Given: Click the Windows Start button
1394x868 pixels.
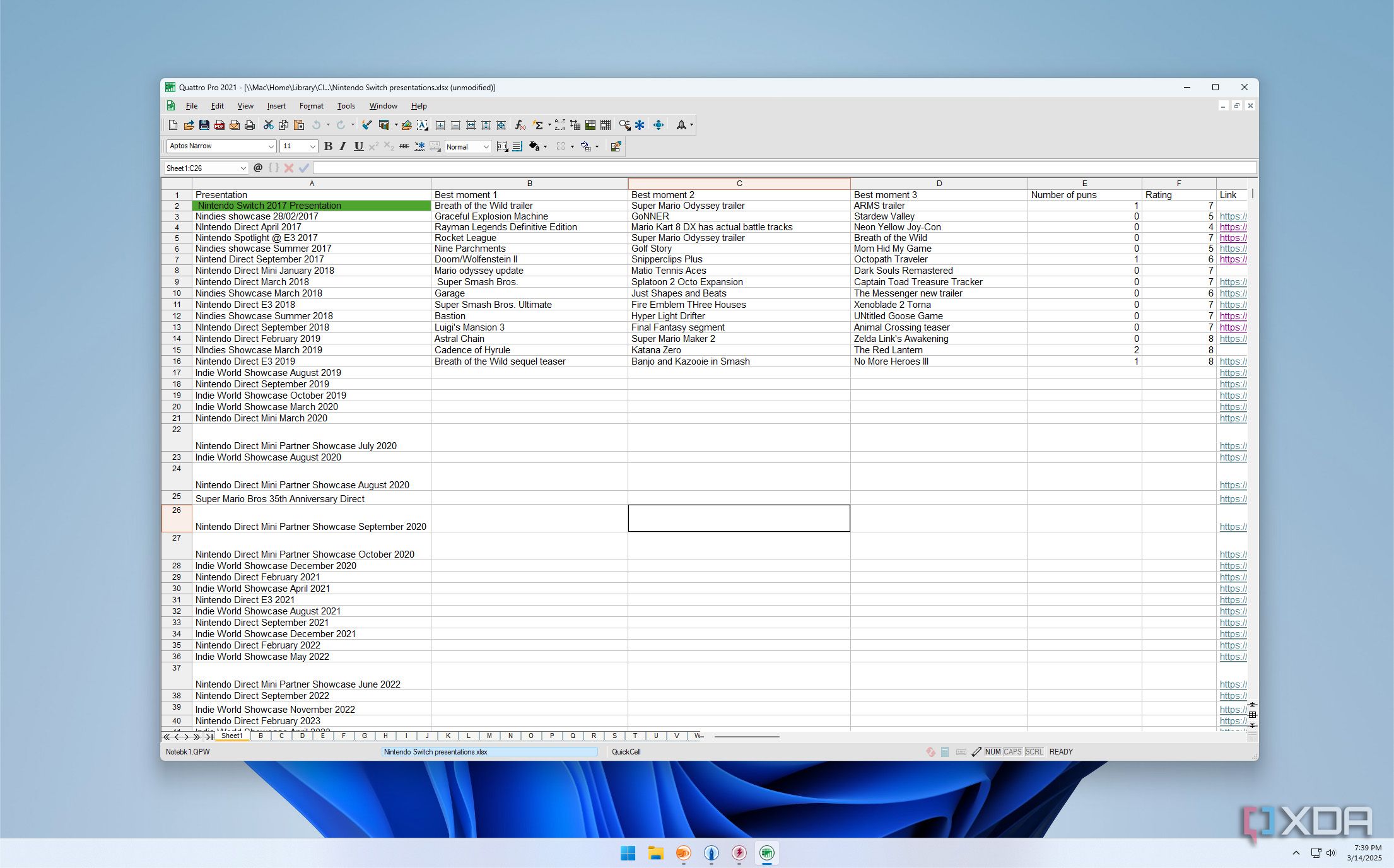Looking at the screenshot, I should pyautogui.click(x=628, y=853).
